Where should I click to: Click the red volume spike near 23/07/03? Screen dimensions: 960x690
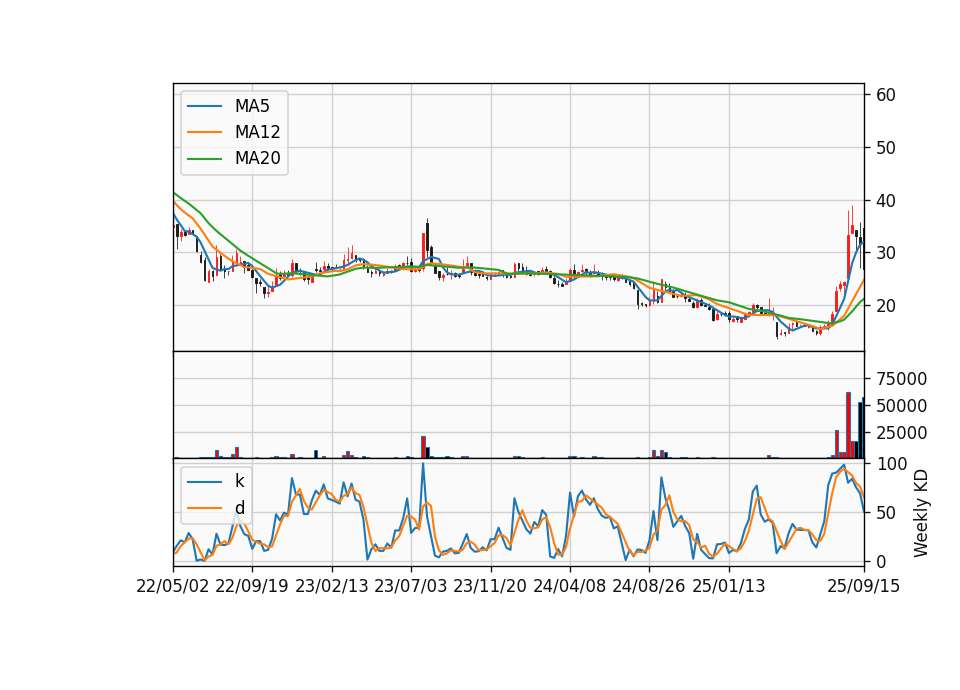pyautogui.click(x=423, y=447)
